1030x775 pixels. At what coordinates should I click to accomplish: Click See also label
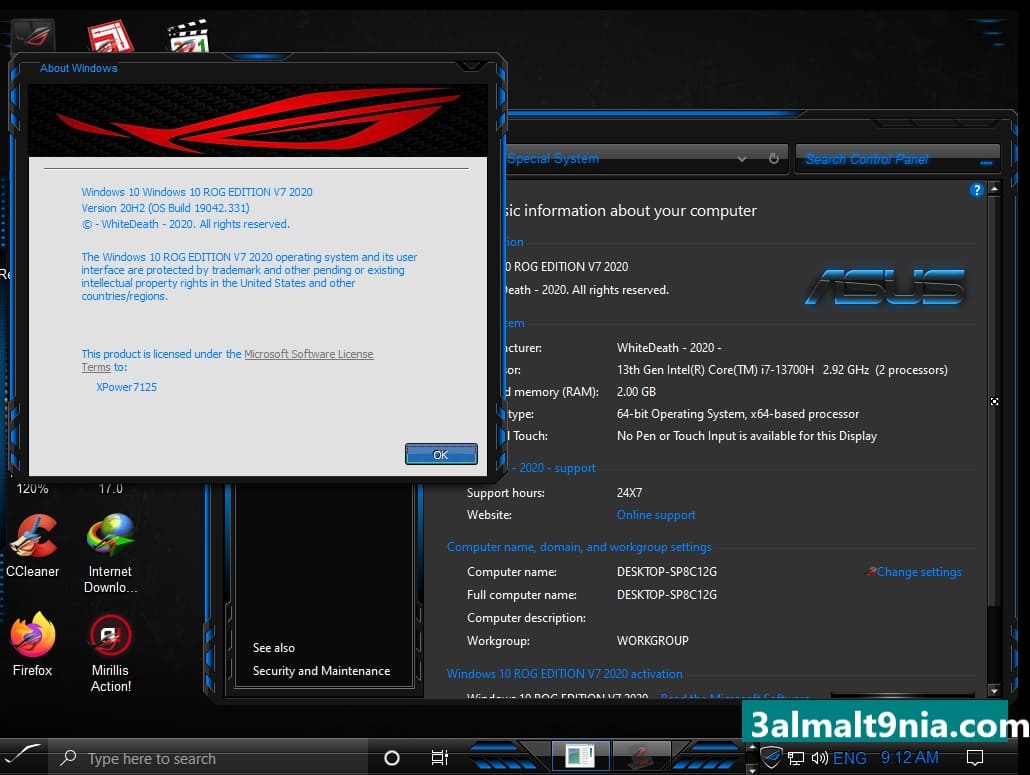coord(273,648)
